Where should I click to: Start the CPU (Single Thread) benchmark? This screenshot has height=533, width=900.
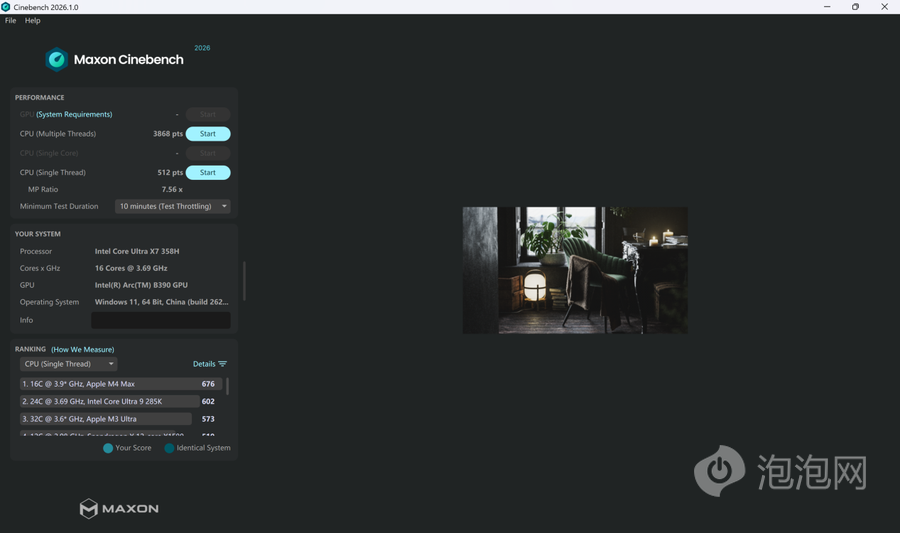pos(208,173)
